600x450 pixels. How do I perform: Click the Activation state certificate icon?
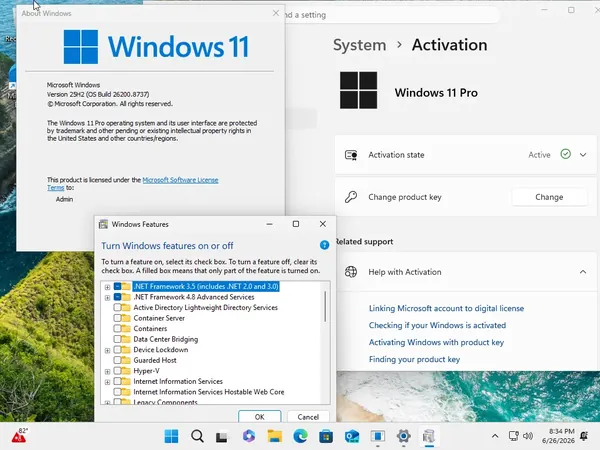(x=351, y=155)
